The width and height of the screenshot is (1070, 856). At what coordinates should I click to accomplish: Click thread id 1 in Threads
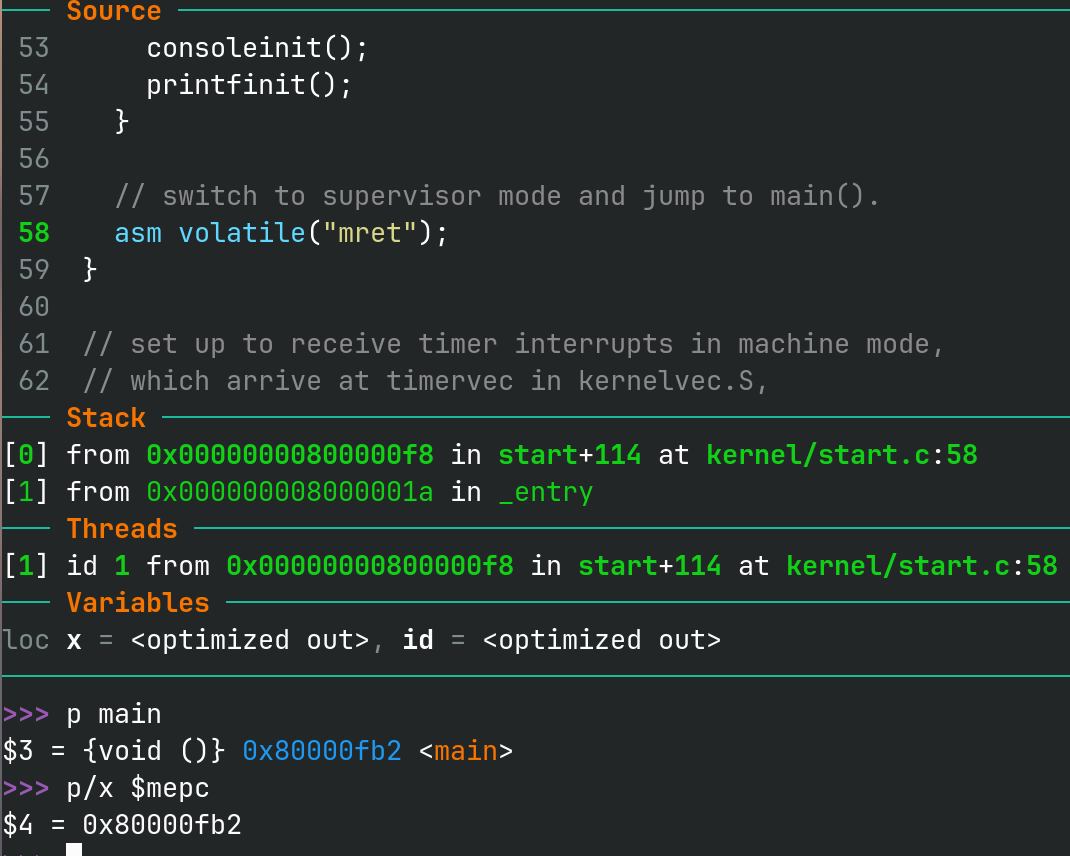pos(122,566)
